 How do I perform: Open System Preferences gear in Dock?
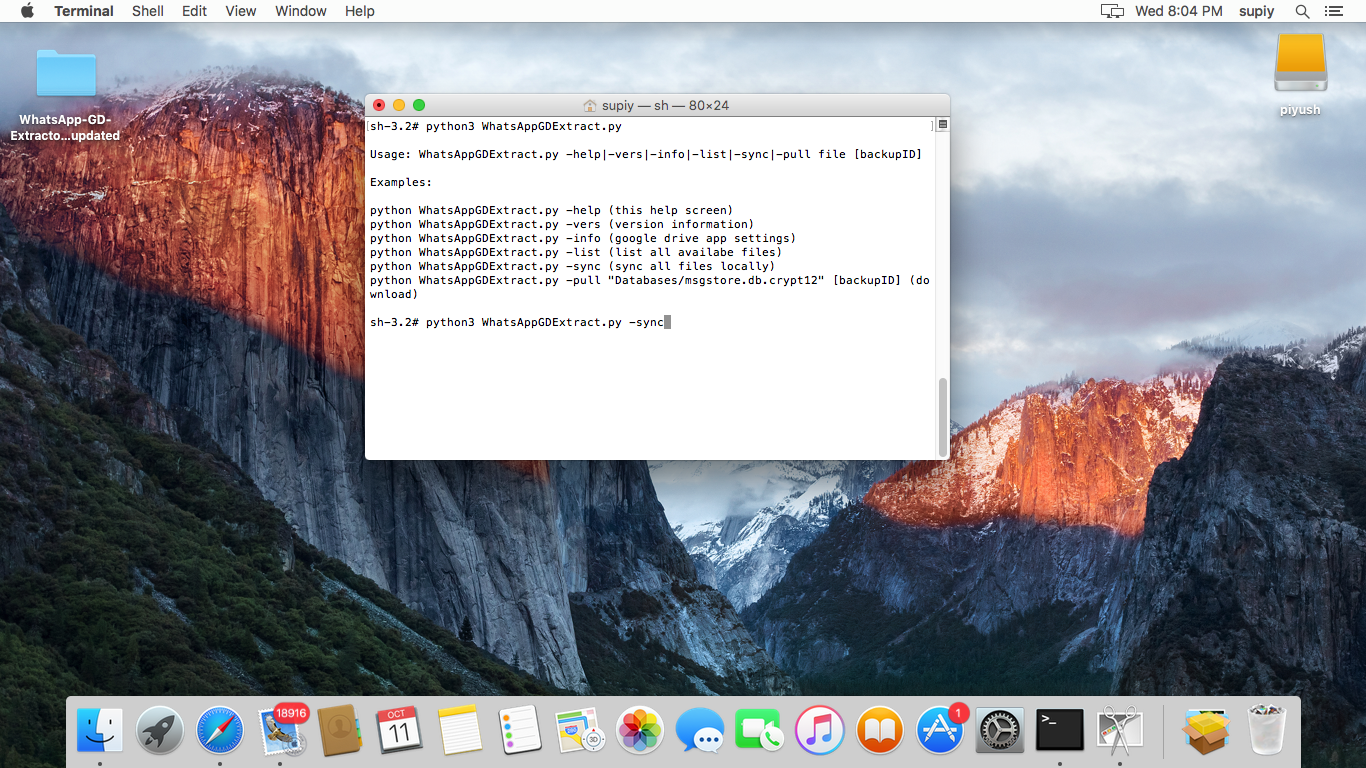pyautogui.click(x=1000, y=731)
